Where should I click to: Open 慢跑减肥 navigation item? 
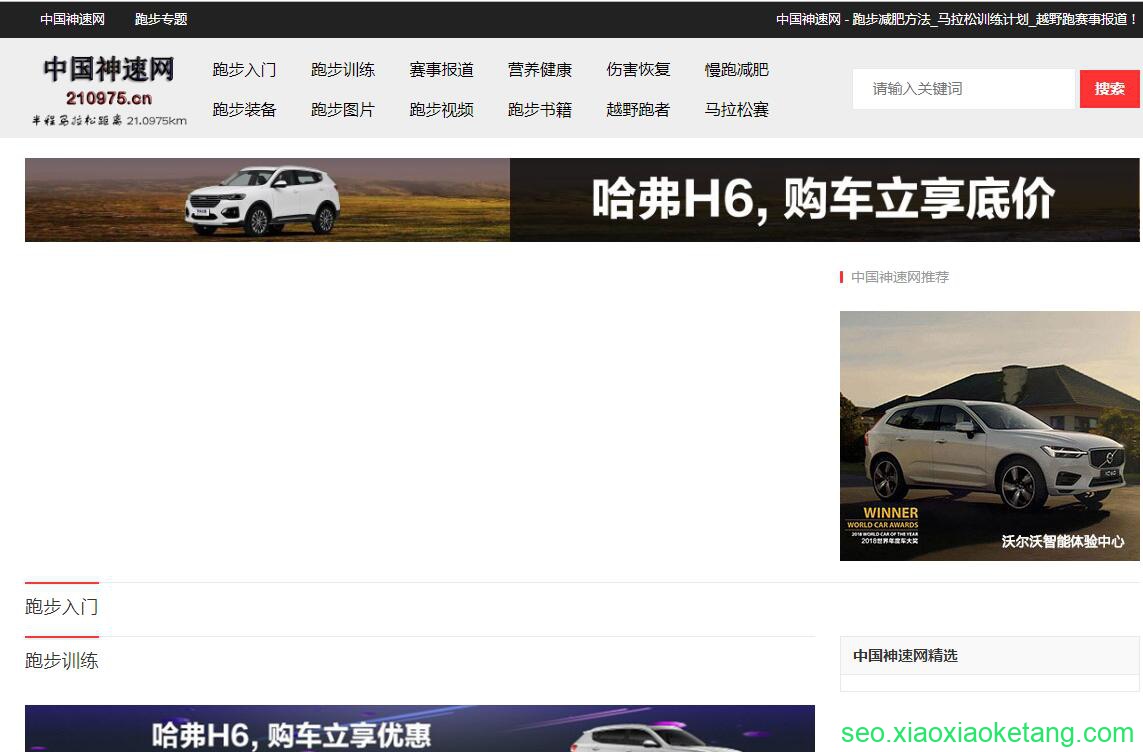pos(736,70)
